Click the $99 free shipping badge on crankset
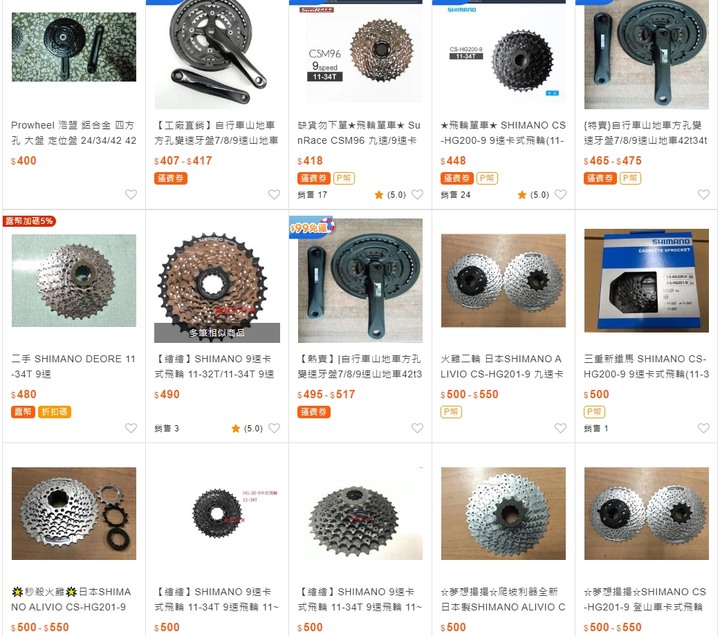Screen dimensions: 720x636 [x=312, y=228]
